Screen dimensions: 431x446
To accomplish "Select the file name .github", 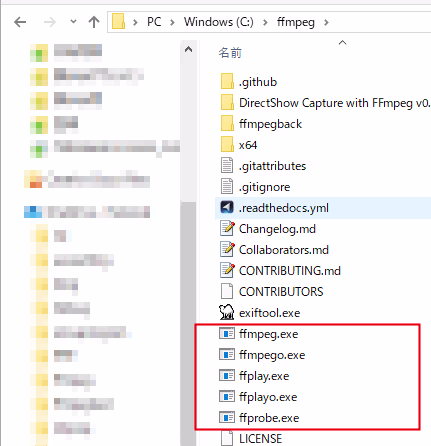I will 258,82.
